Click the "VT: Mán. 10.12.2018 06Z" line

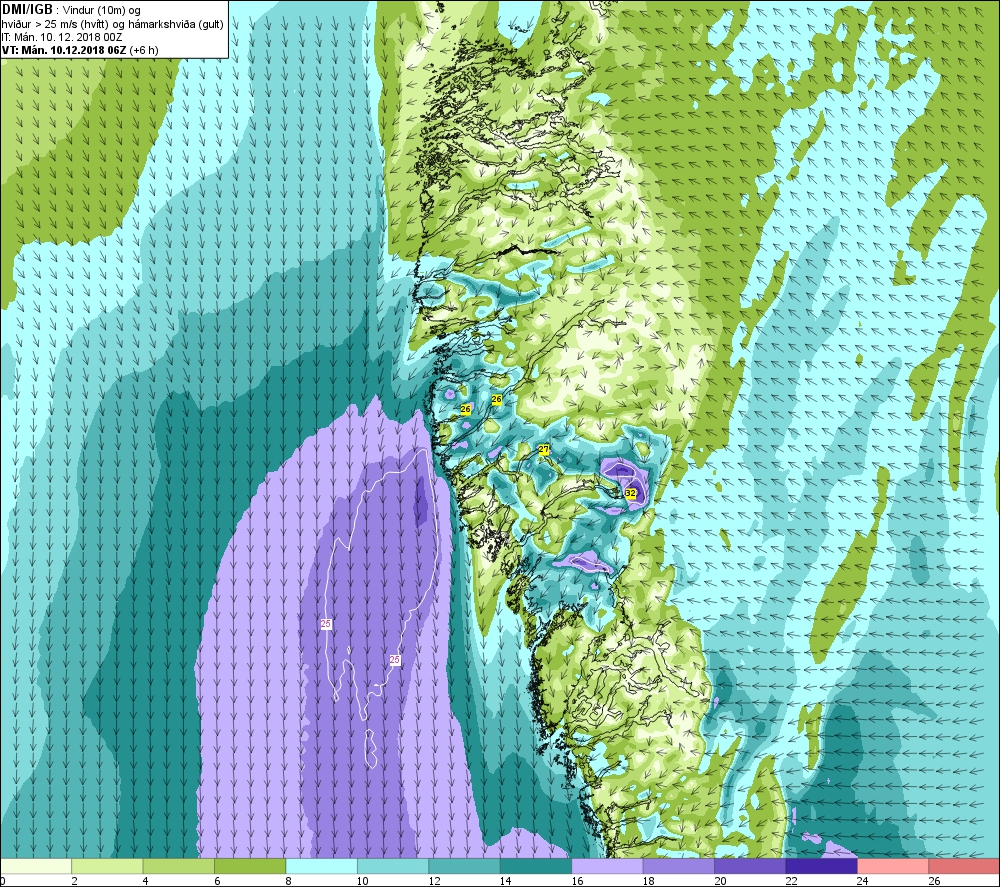(64, 50)
